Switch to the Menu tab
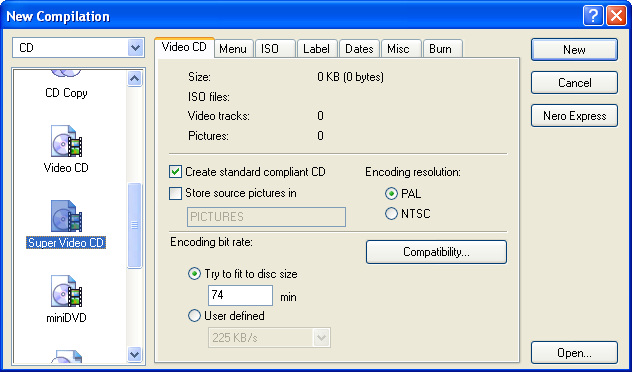Viewport: 632px width, 372px height. coord(233,49)
